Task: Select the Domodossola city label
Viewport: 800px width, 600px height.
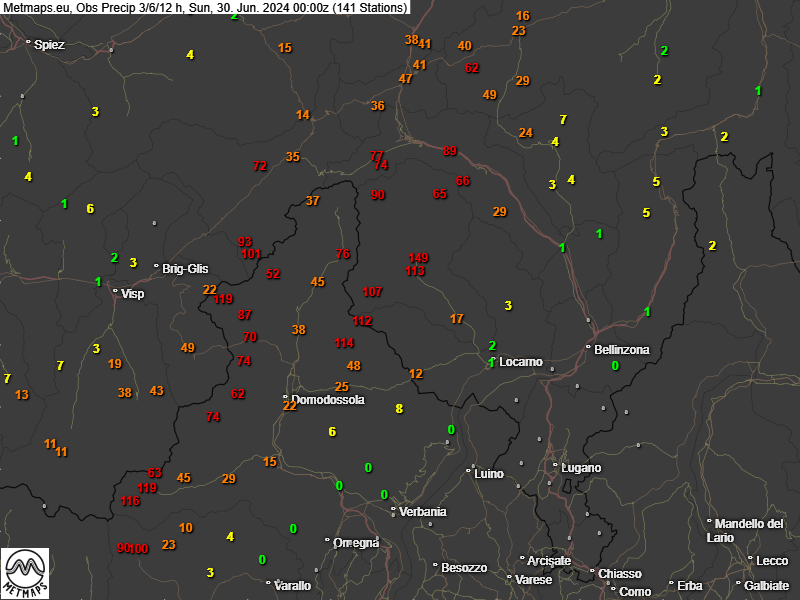Action: tap(328, 399)
